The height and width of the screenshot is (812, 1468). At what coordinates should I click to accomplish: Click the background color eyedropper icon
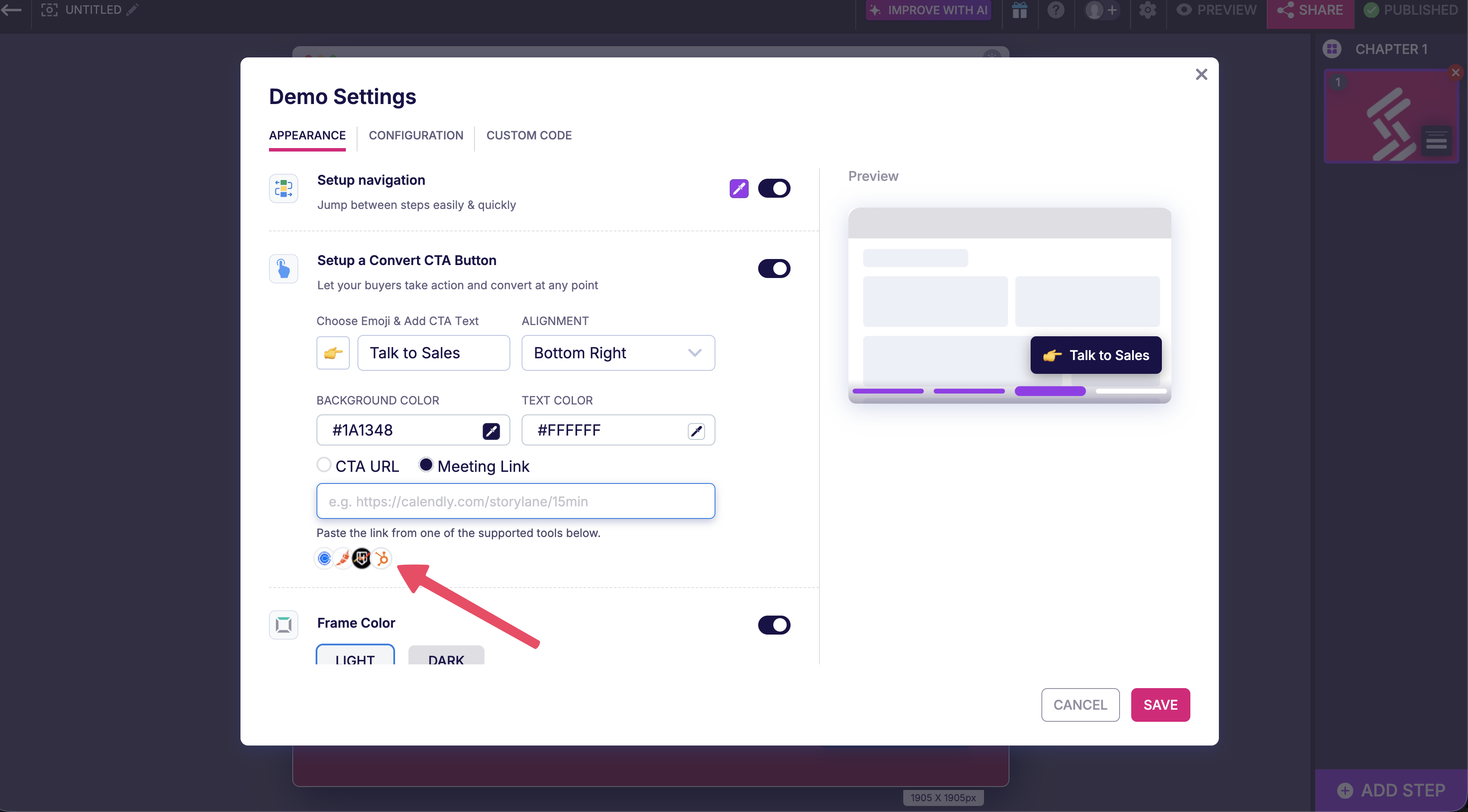pyautogui.click(x=490, y=431)
